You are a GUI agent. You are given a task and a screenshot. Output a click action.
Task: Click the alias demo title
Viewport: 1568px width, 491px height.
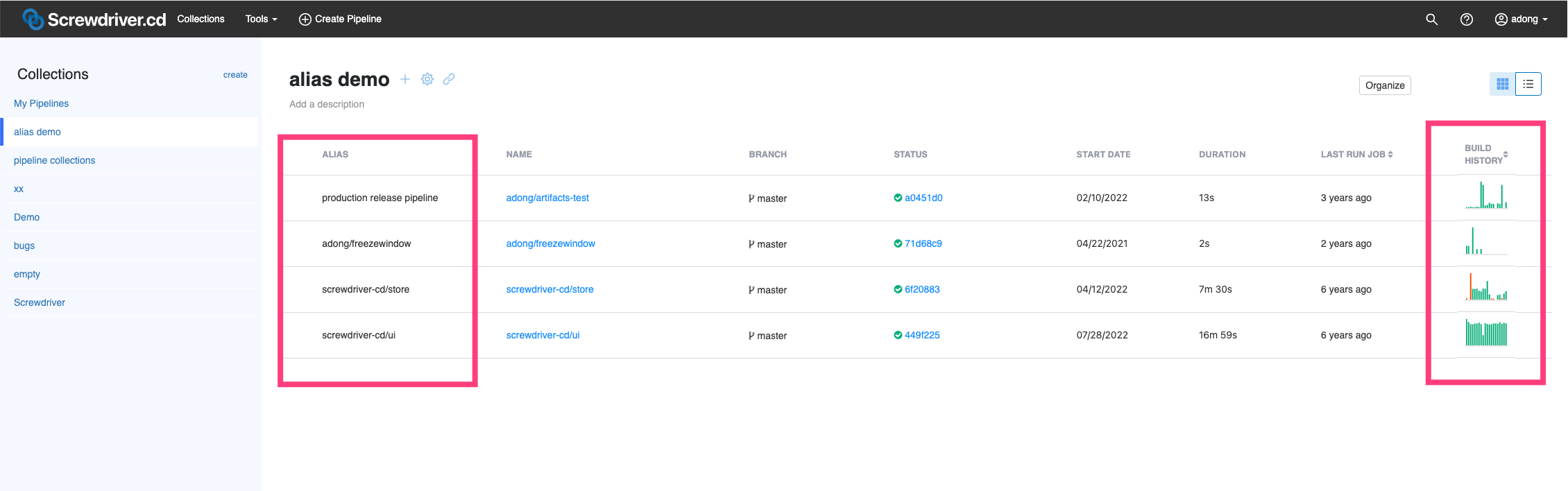[x=339, y=80]
